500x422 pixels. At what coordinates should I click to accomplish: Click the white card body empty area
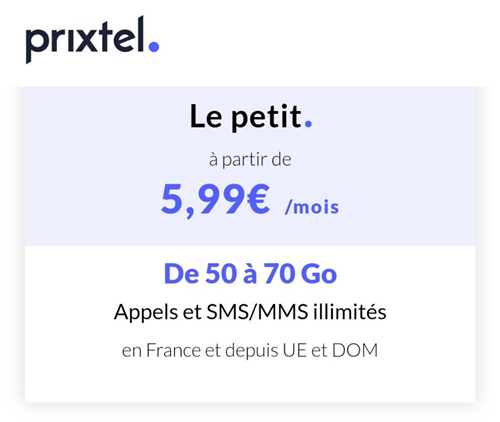250,383
